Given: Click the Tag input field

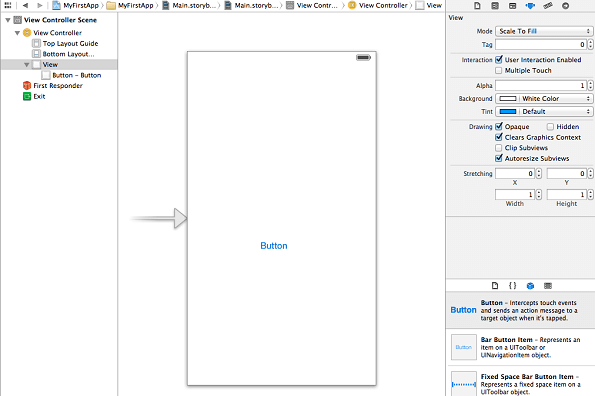Looking at the screenshot, I should pyautogui.click(x=541, y=44).
